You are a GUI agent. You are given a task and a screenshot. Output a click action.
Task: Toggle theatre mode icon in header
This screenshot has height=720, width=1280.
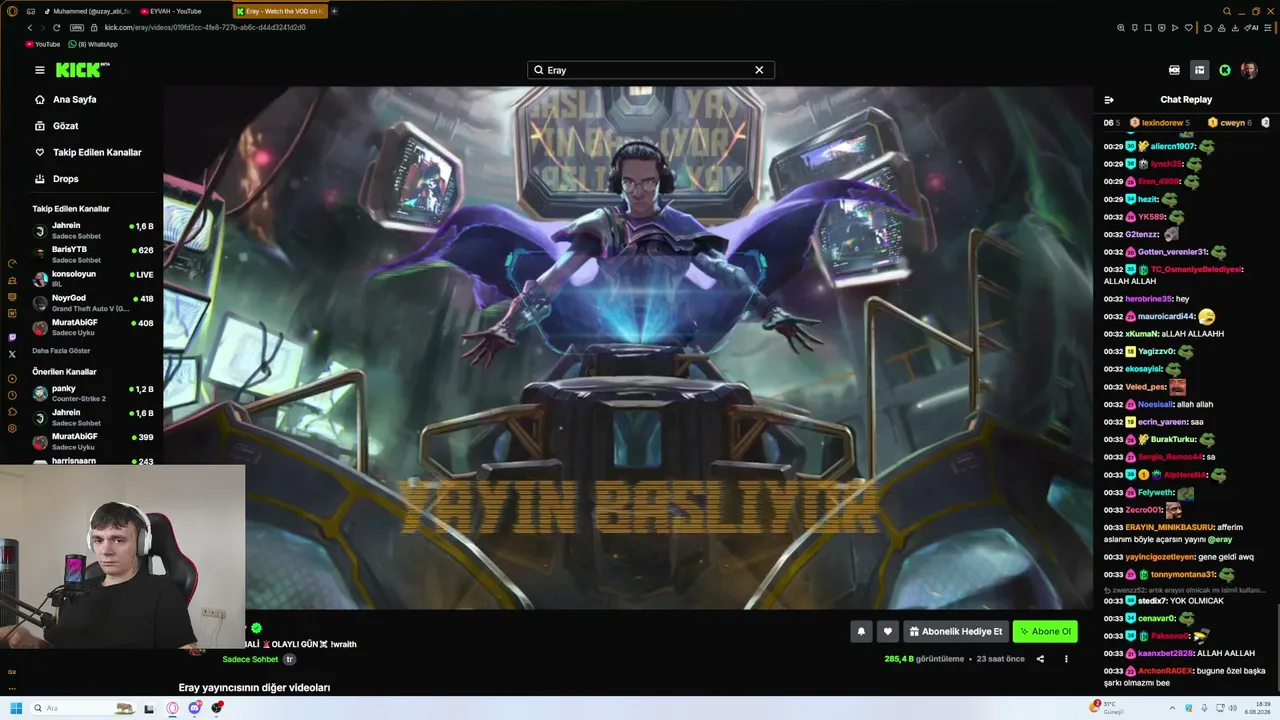click(x=1174, y=70)
